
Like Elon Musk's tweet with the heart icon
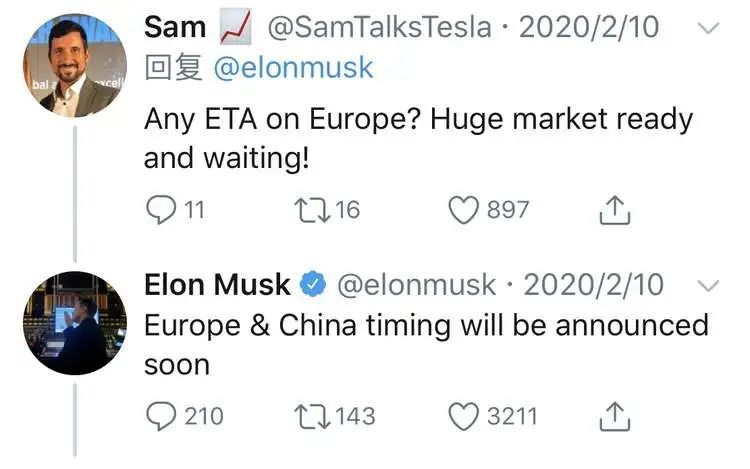click(463, 416)
